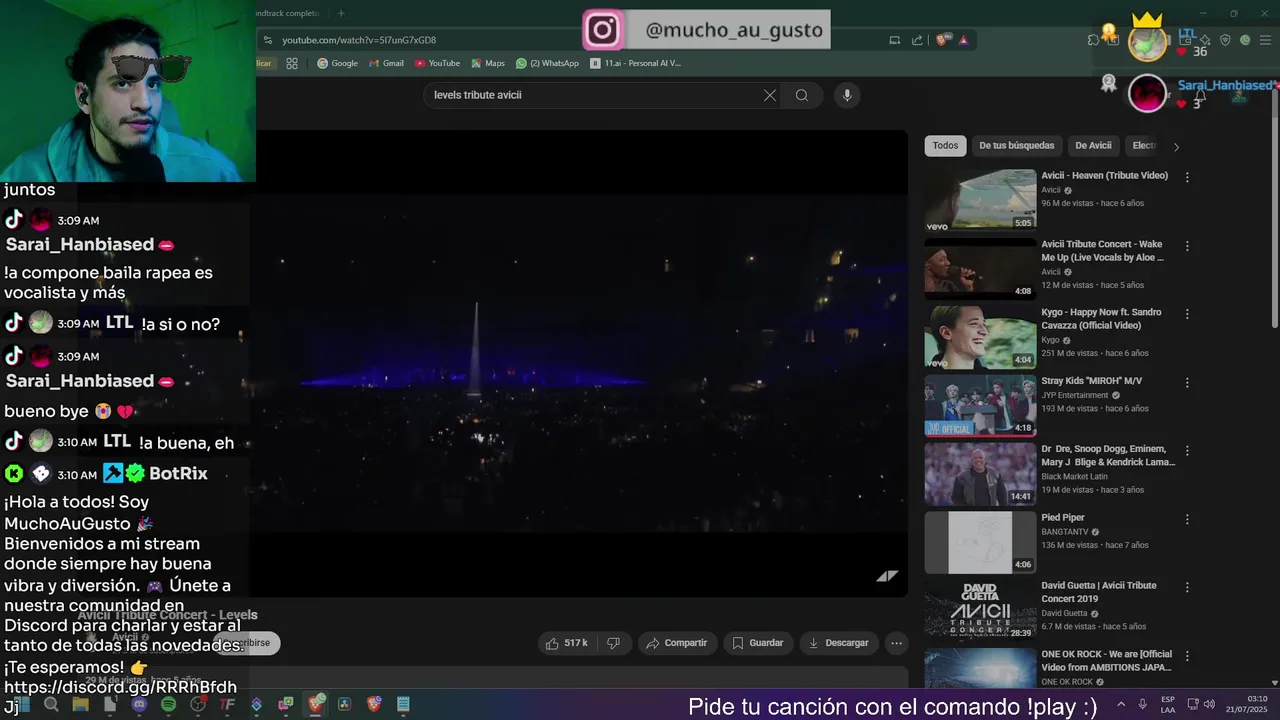1280x720 pixels.
Task: Open the Maps bookmark
Action: [x=487, y=63]
